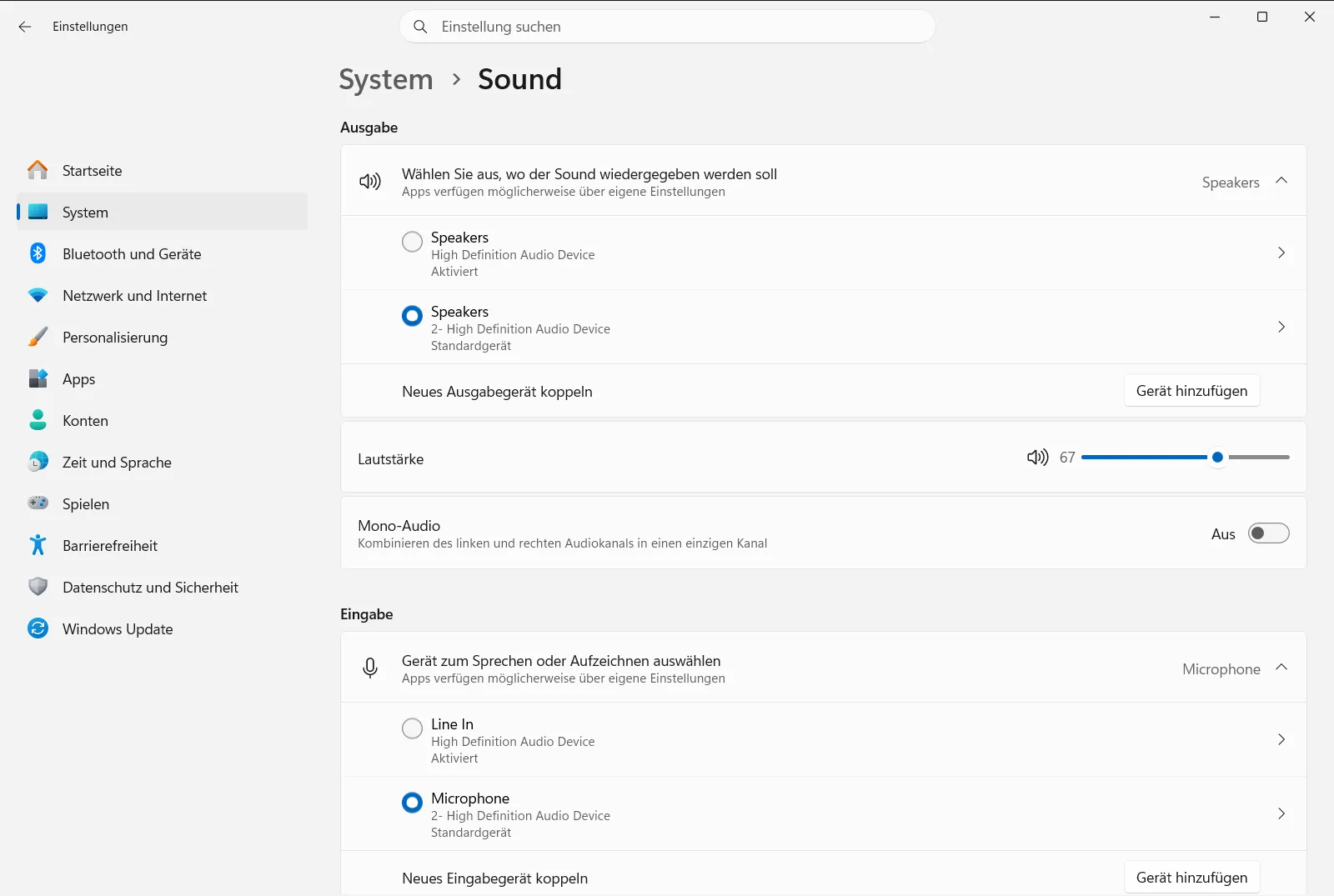Click the Datenschutz shield icon
The width and height of the screenshot is (1334, 896).
click(38, 587)
